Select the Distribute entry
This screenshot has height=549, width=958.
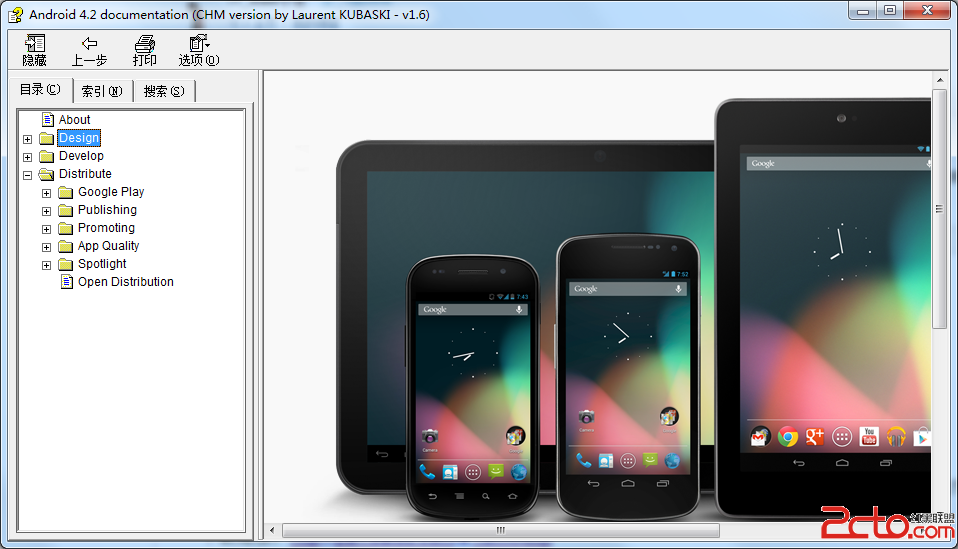pos(85,174)
